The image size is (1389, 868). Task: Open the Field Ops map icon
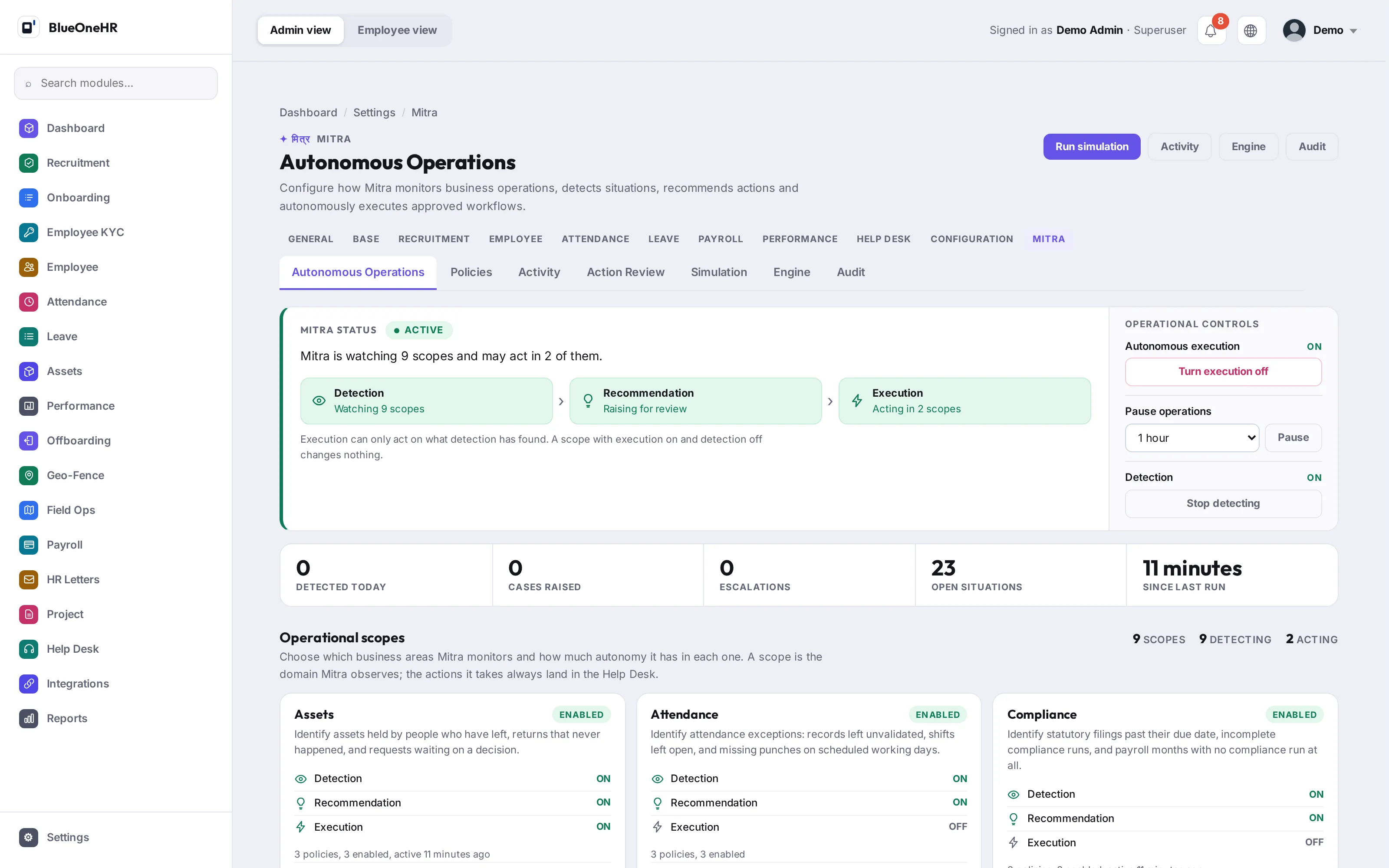29,510
